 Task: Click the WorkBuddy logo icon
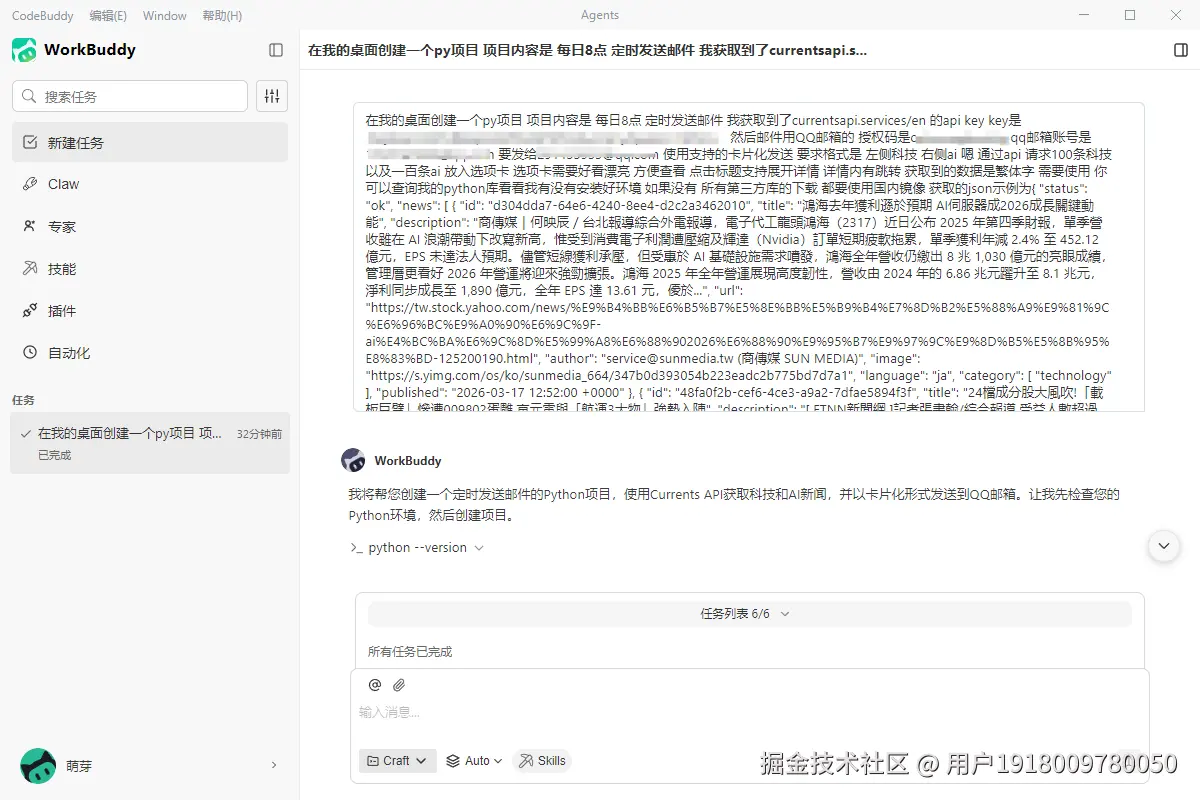pyautogui.click(x=24, y=50)
